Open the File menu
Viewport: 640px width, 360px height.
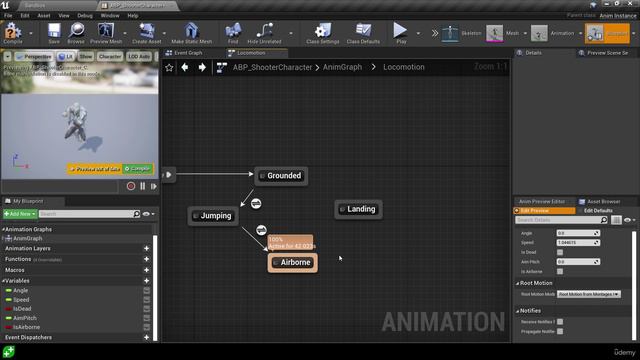tap(8, 16)
